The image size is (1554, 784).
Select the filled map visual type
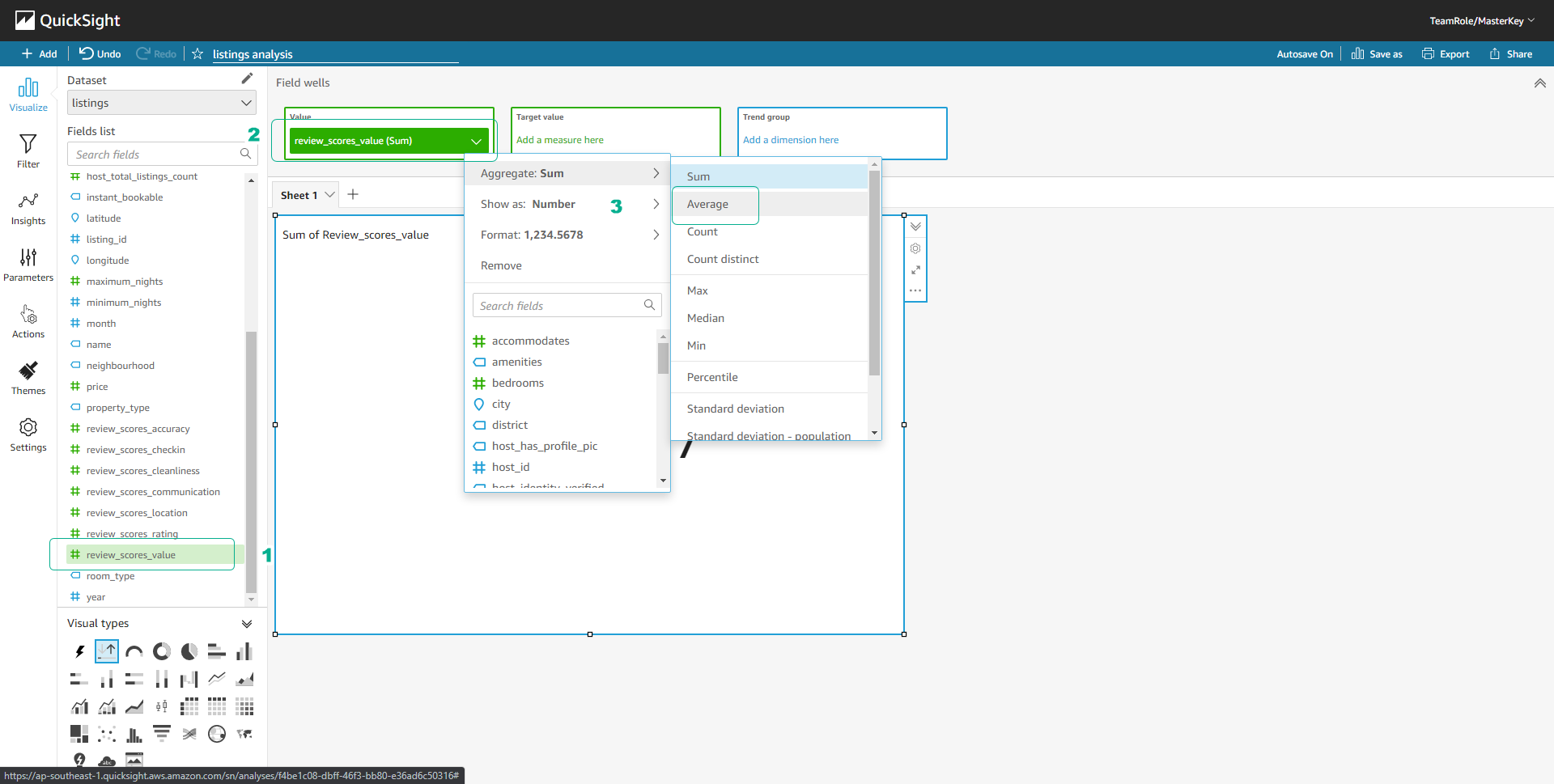coord(244,734)
